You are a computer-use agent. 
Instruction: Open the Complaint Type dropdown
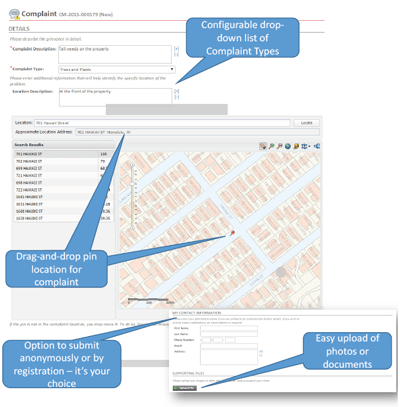pos(117,69)
